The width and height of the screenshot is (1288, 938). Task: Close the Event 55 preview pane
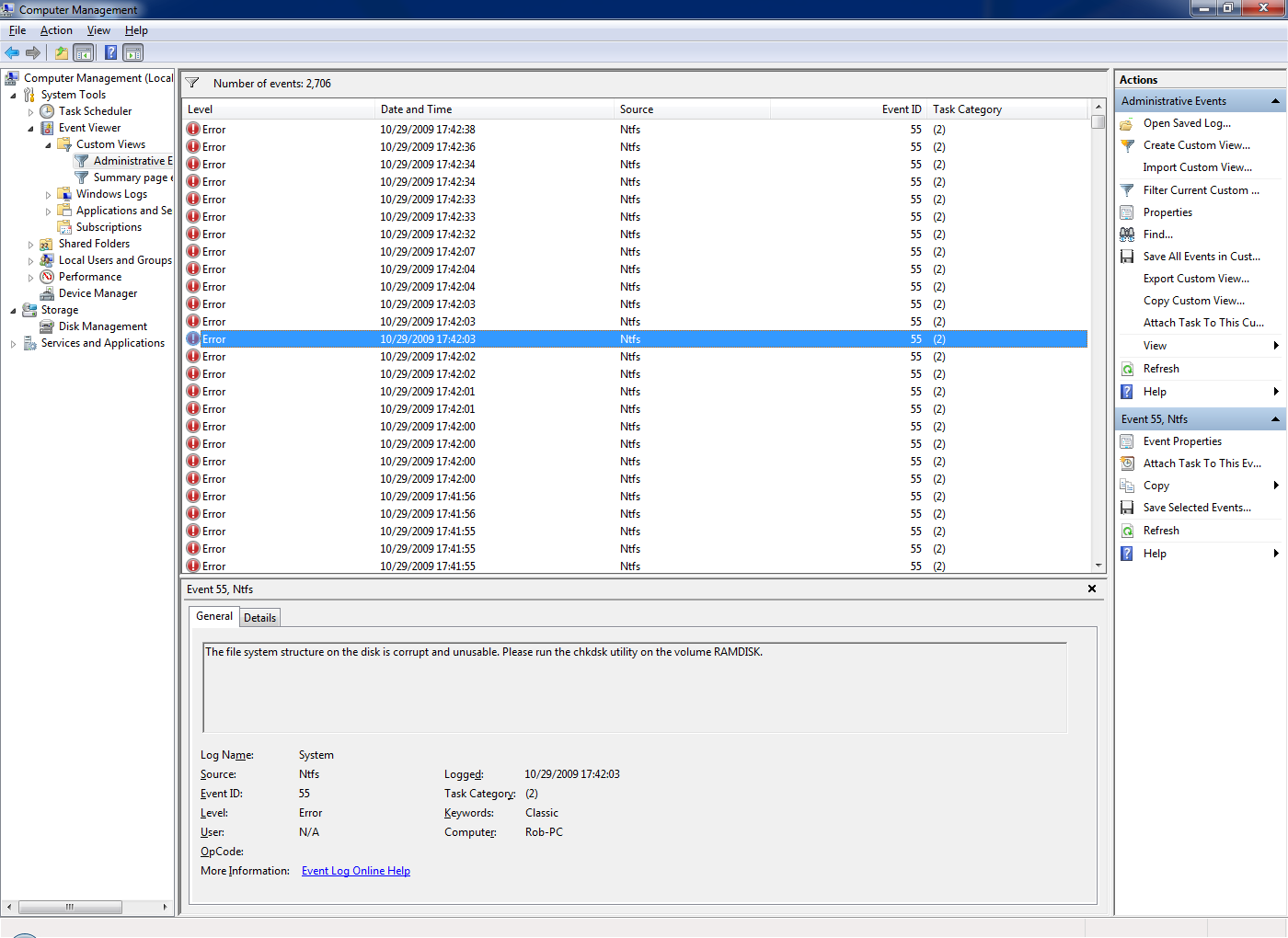(1092, 589)
